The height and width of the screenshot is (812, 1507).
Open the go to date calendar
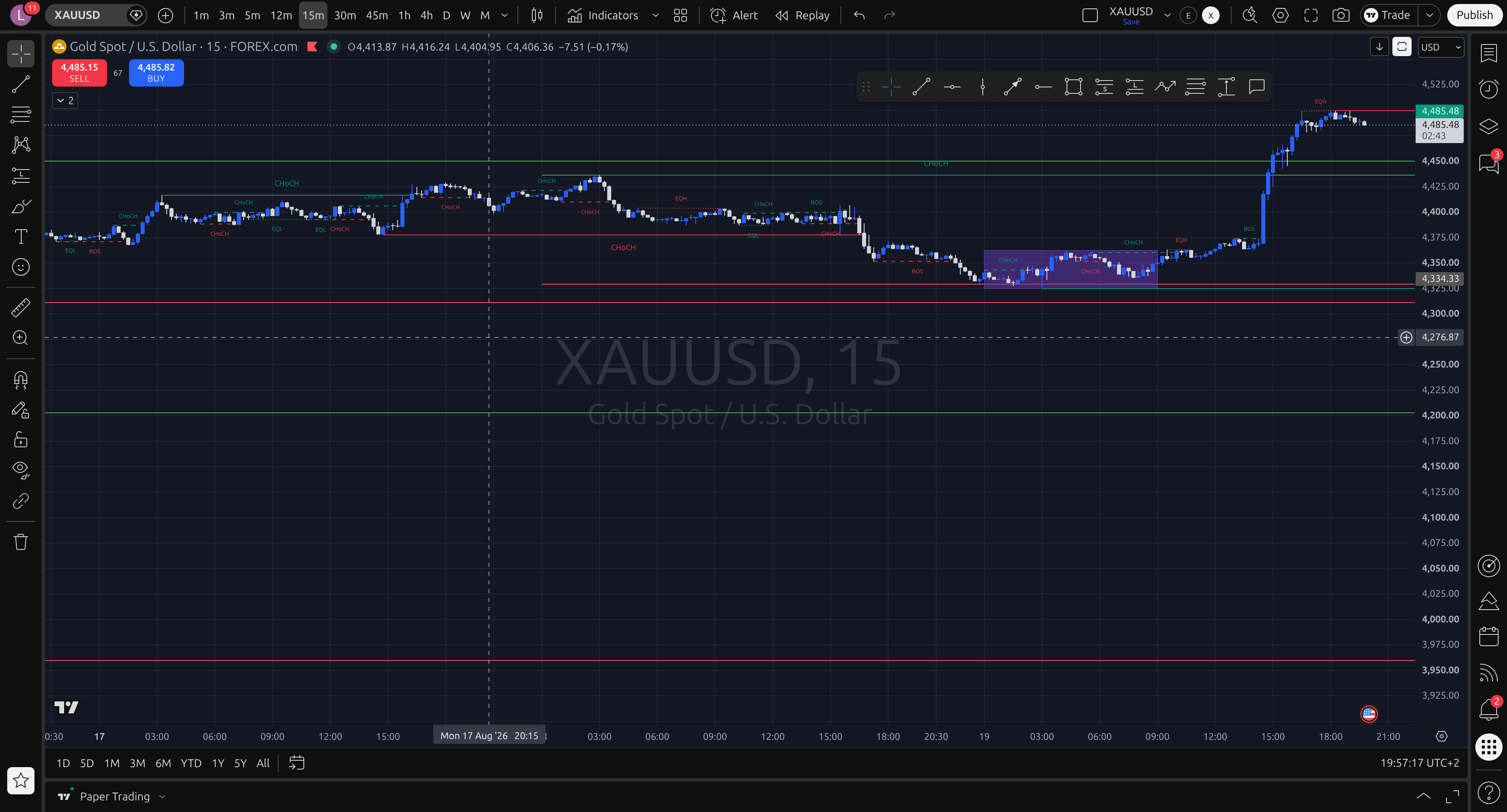(297, 763)
